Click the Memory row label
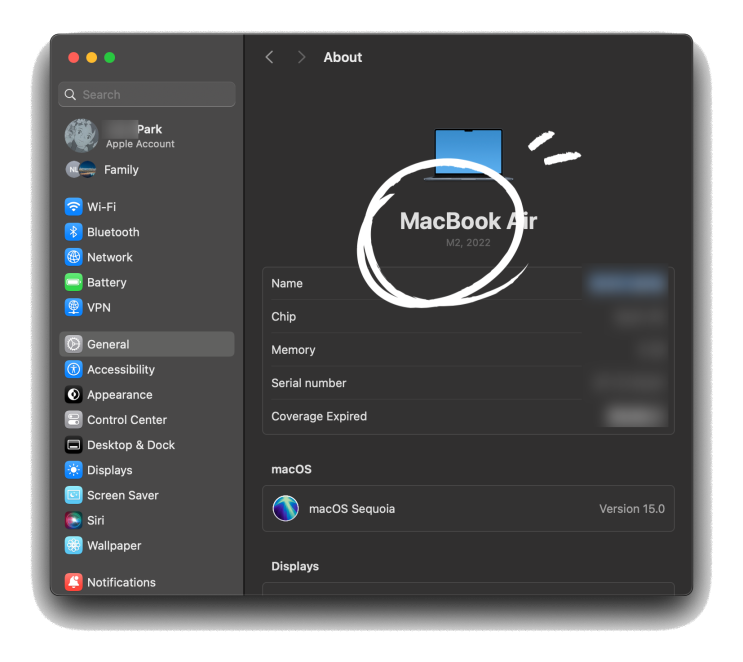Screen dimensions: 743x662 [x=293, y=350]
